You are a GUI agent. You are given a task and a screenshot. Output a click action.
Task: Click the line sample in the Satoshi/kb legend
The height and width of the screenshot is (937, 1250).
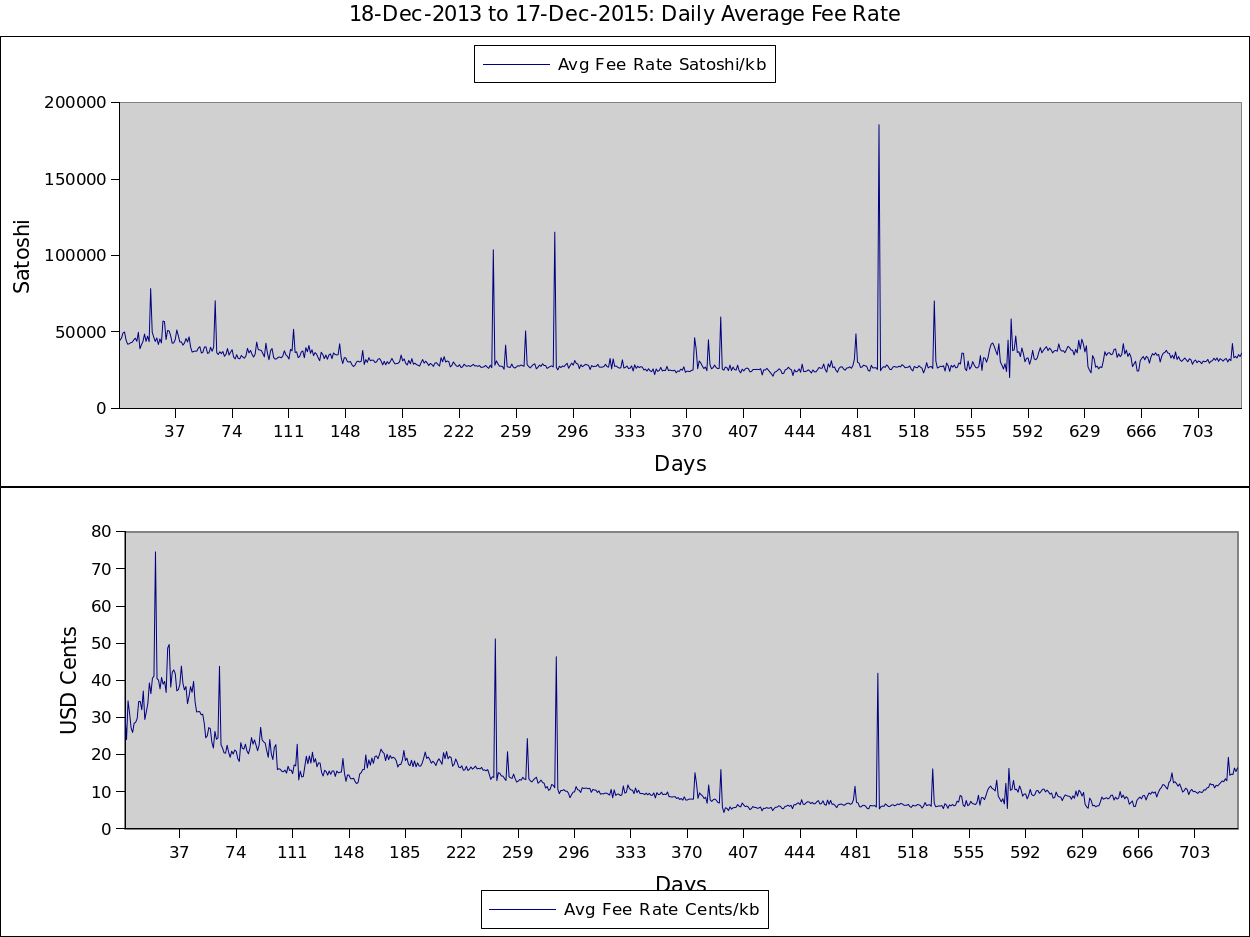coord(516,65)
